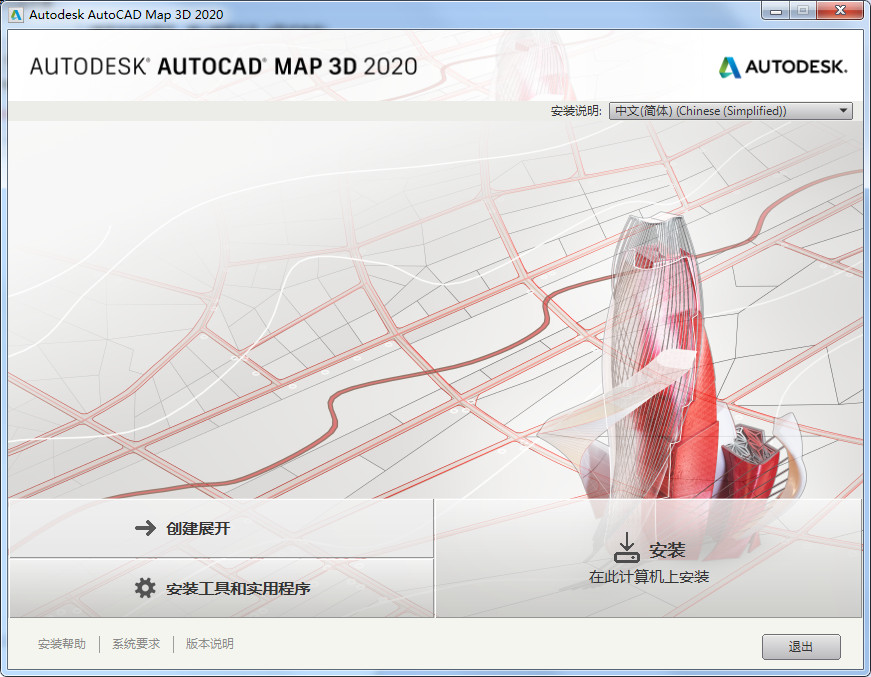Click the 安装说明: label text
Viewport: 871px width, 677px height.
click(x=576, y=111)
